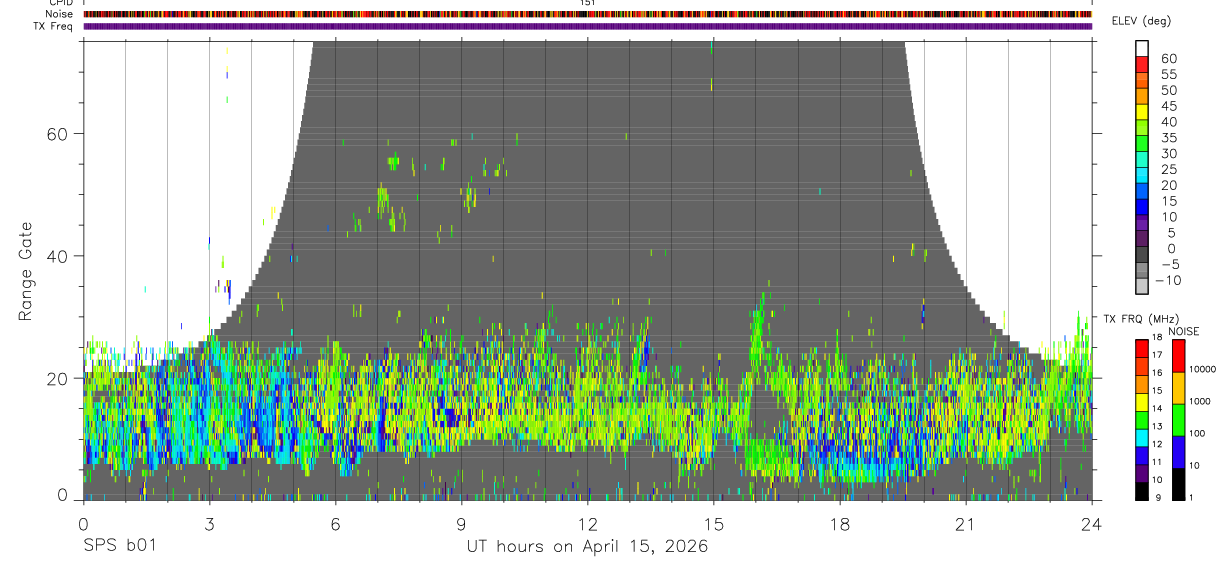Screen dimensions: 1228x567
Task: Click the '12' tick on the UT hours axis
Action: (587, 522)
